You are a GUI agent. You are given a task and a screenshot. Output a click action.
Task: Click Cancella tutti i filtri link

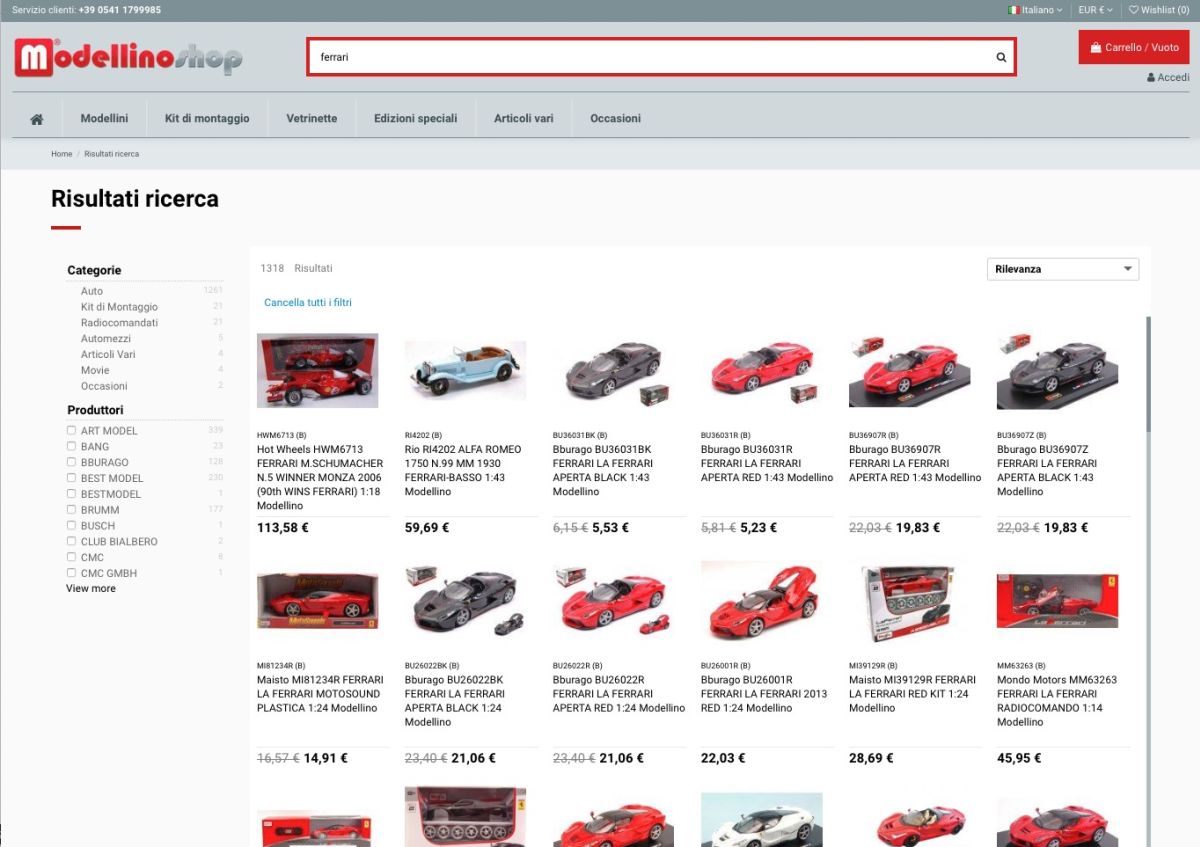pyautogui.click(x=308, y=302)
